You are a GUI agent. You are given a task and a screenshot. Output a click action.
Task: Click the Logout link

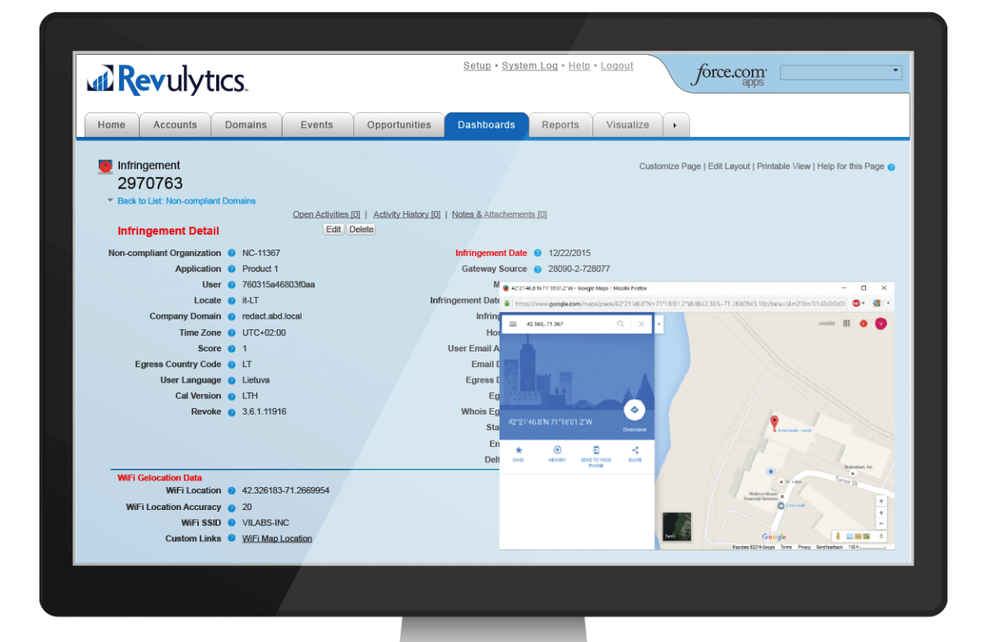(x=617, y=66)
